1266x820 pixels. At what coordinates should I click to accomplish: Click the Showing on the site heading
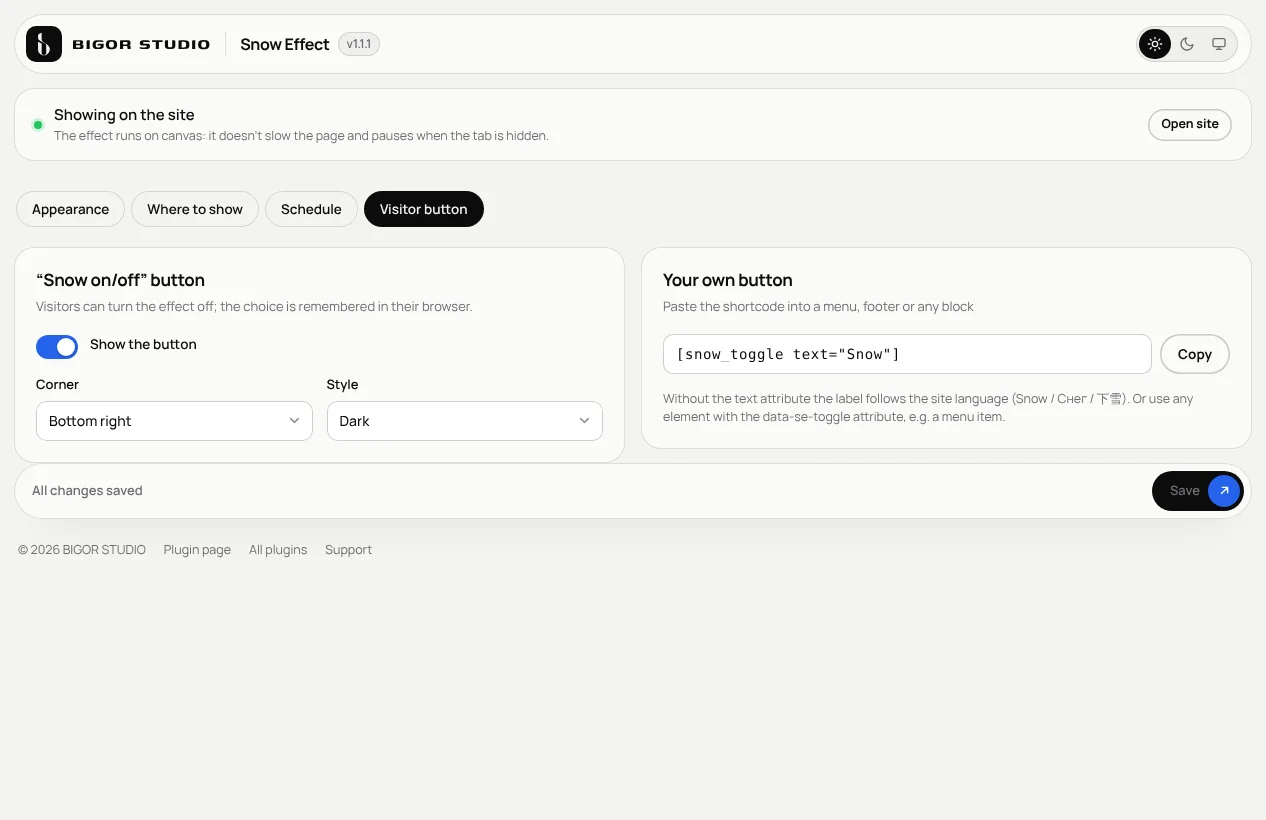124,115
